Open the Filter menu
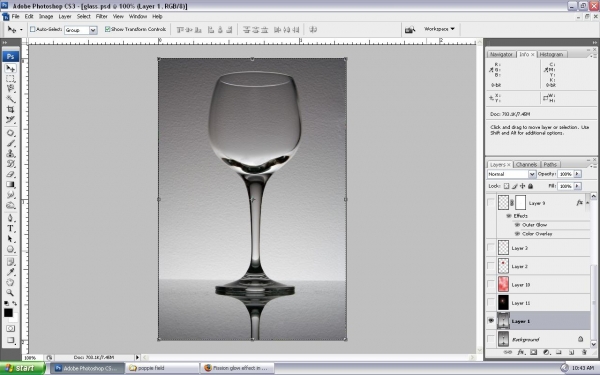This screenshot has width=600, height=375. (x=101, y=16)
